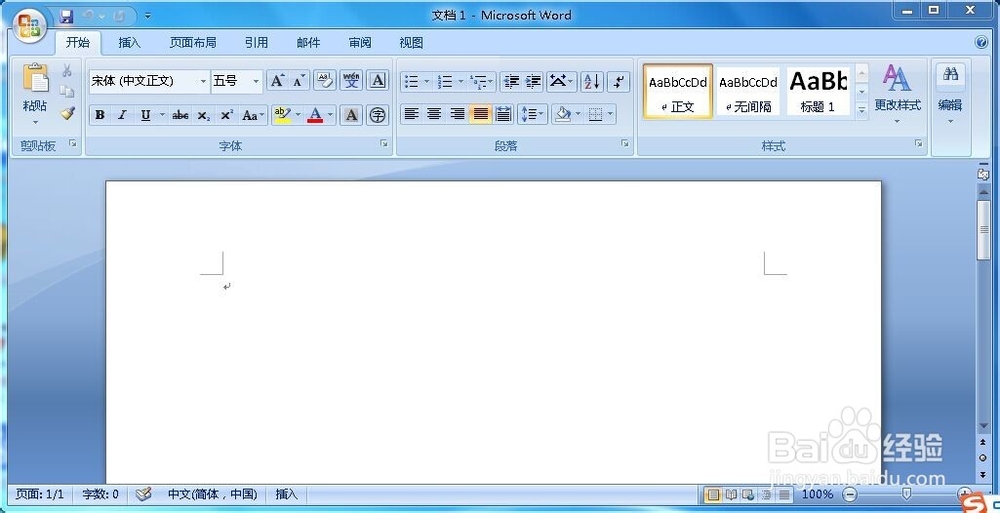Click 中文(简体，中国) language indicator
Image resolution: width=1000 pixels, height=513 pixels.
pyautogui.click(x=212, y=494)
